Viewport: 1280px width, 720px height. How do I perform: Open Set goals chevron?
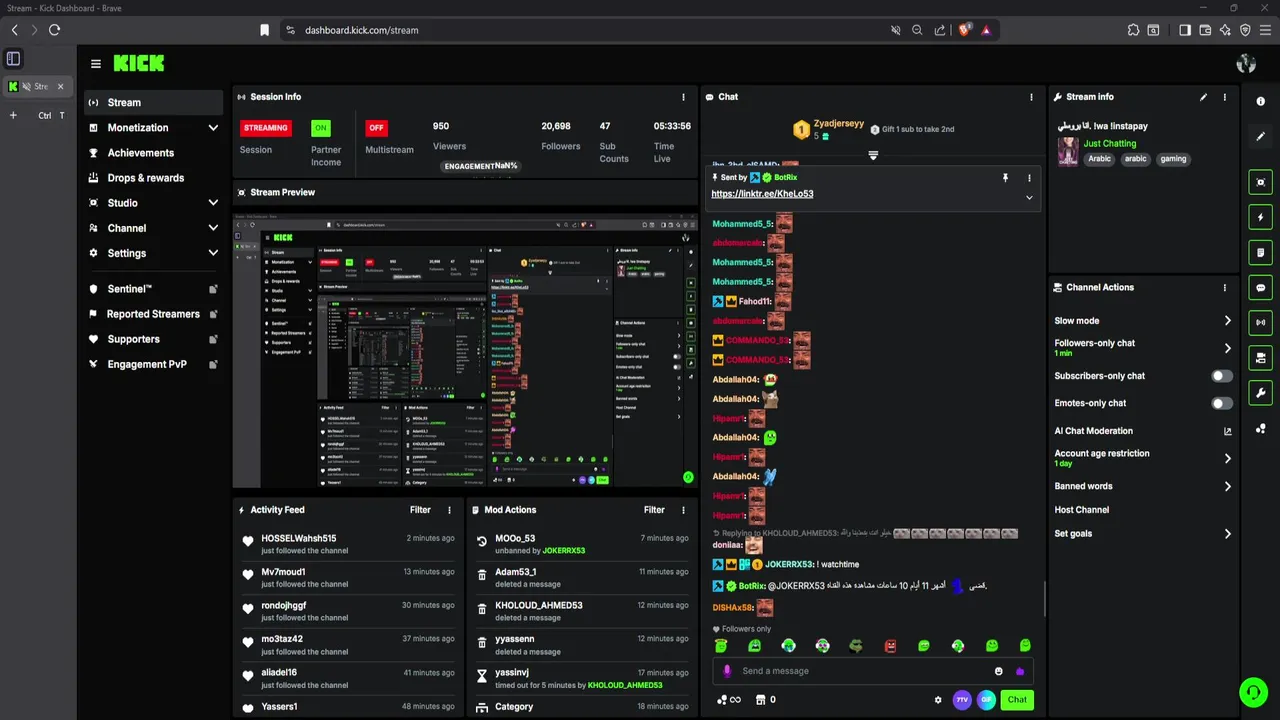coord(1227,534)
